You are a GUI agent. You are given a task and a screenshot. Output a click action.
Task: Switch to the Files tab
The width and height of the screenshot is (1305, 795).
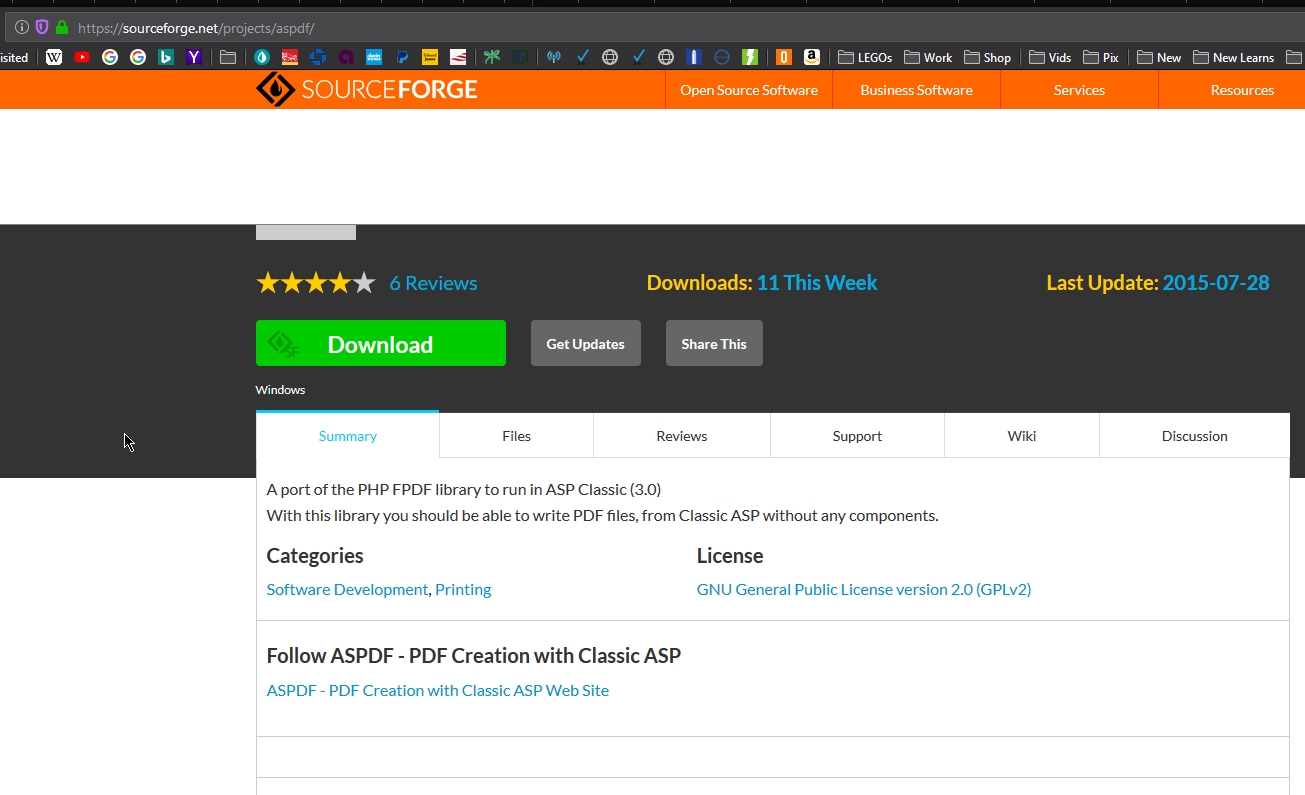coord(516,435)
